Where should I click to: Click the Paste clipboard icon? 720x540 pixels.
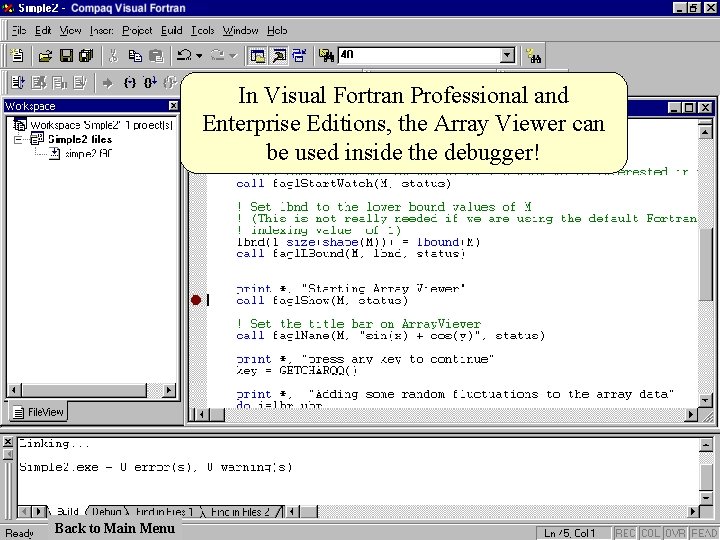(156, 56)
